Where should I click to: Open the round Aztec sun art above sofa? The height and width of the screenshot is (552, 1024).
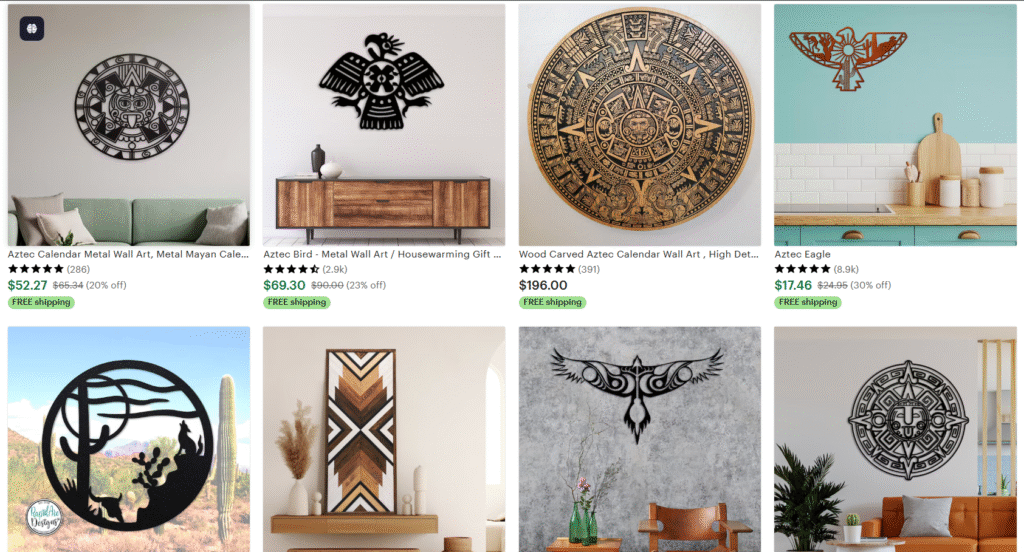(895, 439)
